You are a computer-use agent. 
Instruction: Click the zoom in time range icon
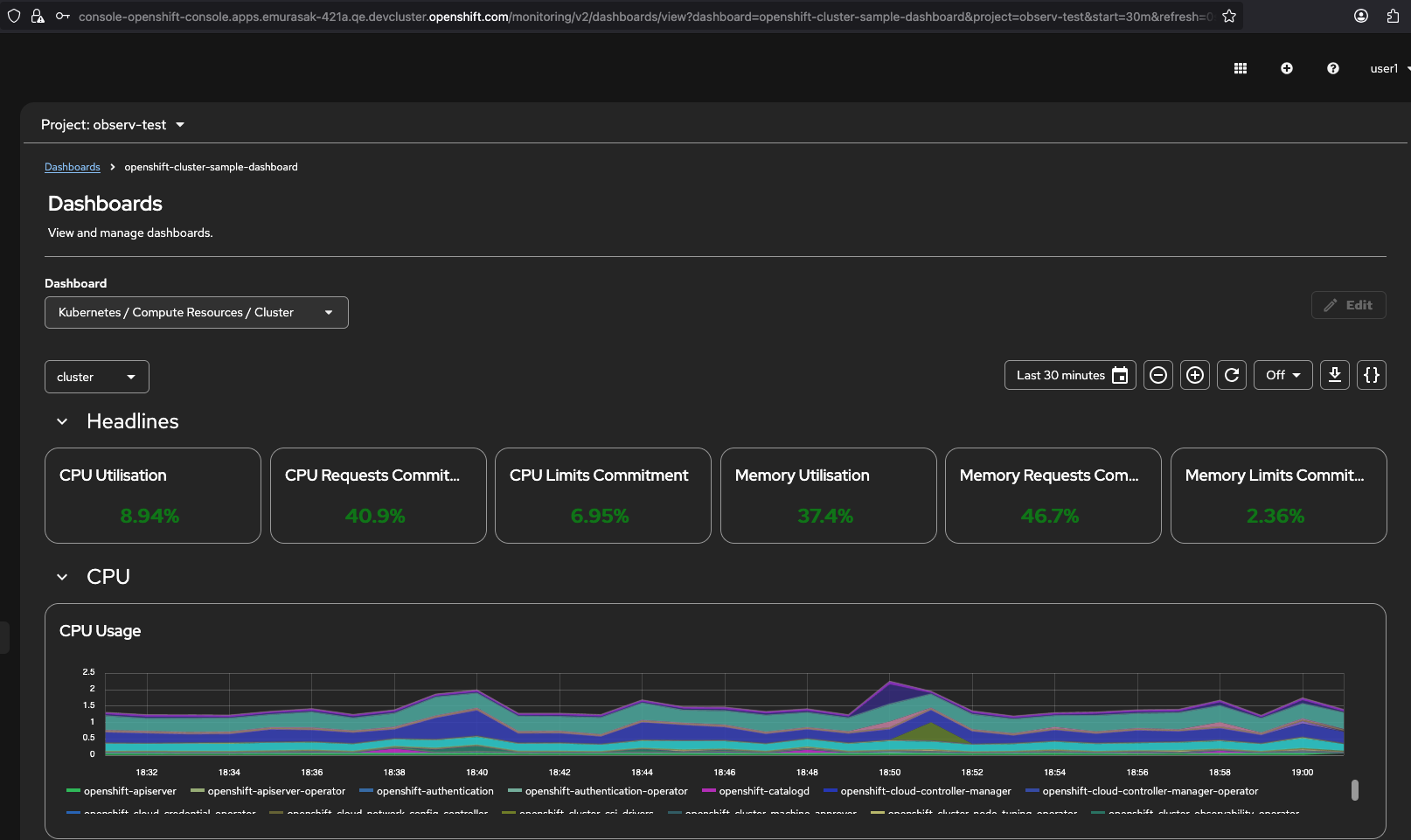(x=1195, y=375)
